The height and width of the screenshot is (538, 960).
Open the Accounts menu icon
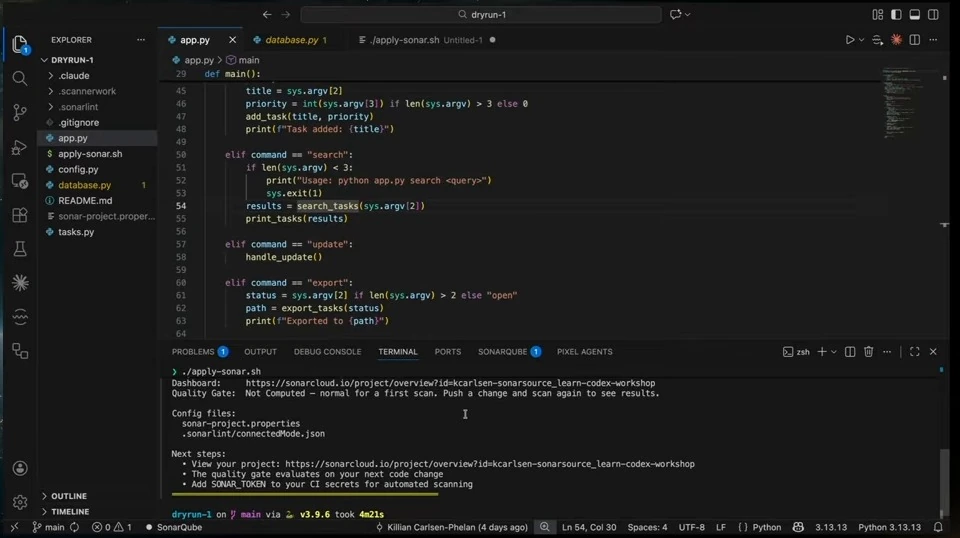(20, 468)
